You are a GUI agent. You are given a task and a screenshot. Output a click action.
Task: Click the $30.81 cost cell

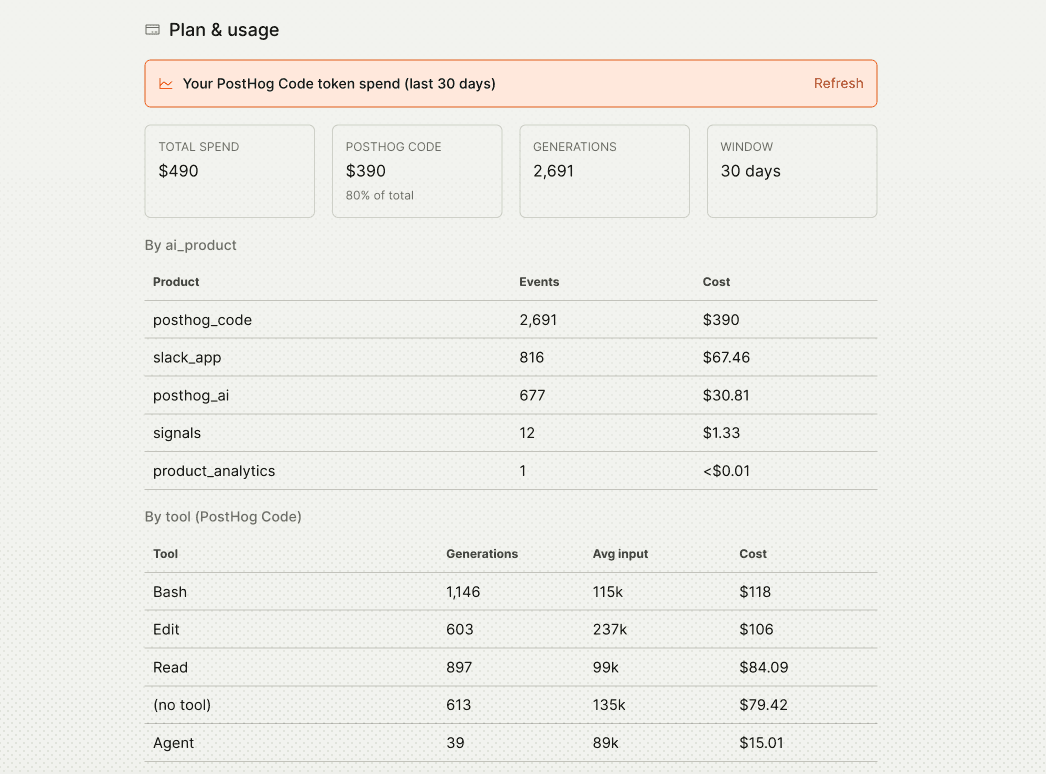[726, 395]
